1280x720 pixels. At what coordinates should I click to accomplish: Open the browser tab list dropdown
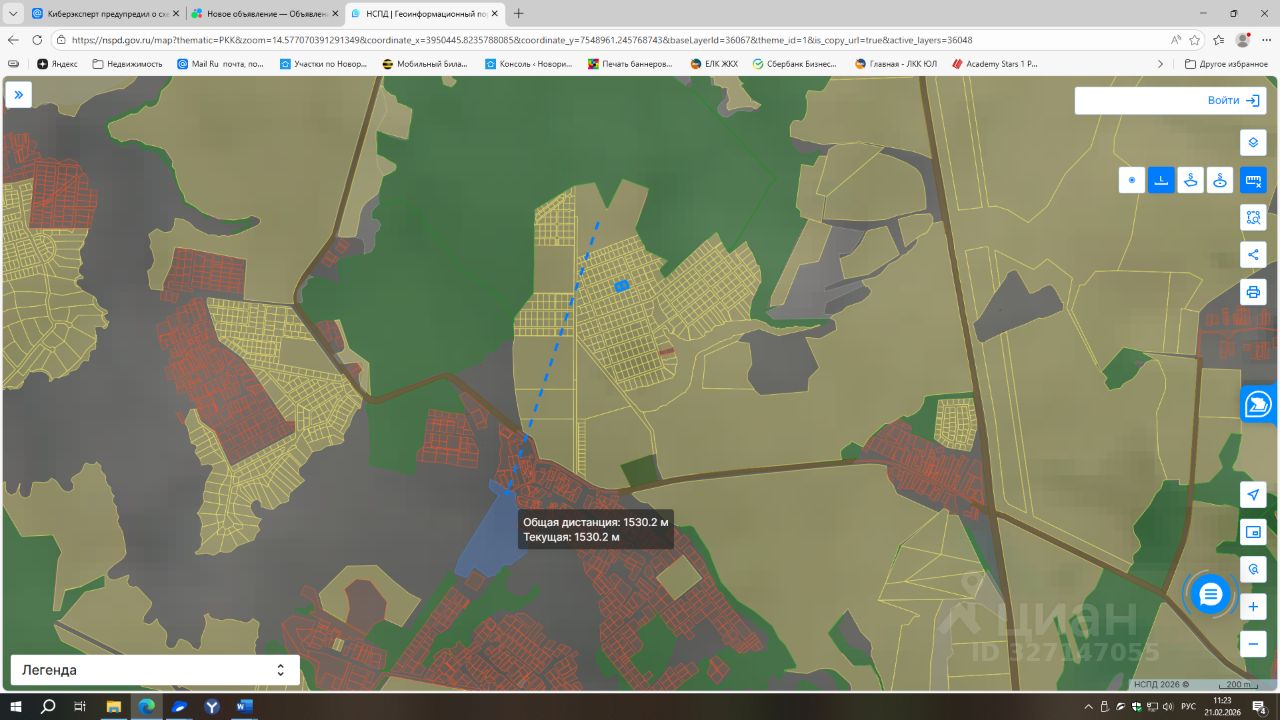pos(13,14)
